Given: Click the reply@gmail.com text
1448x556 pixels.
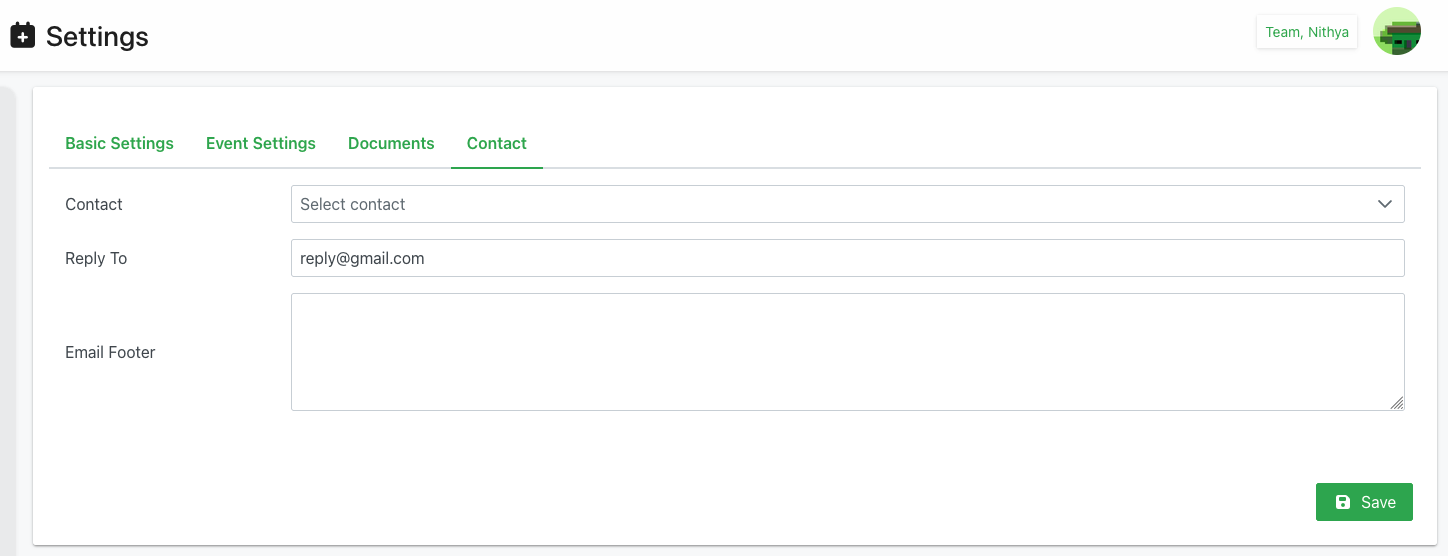Looking at the screenshot, I should [x=363, y=258].
